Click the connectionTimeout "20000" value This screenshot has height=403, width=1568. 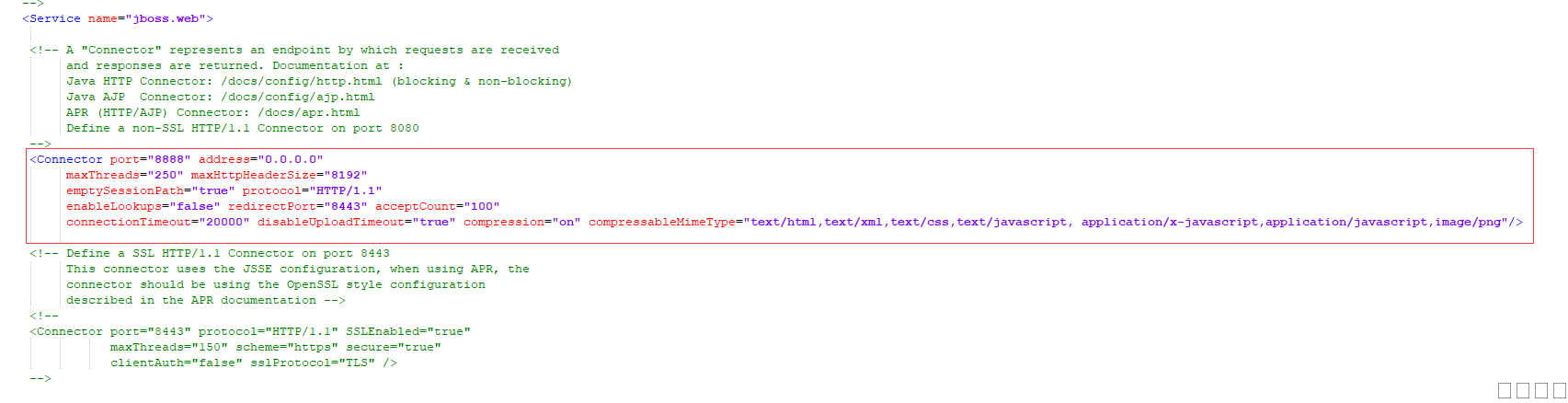coord(224,222)
